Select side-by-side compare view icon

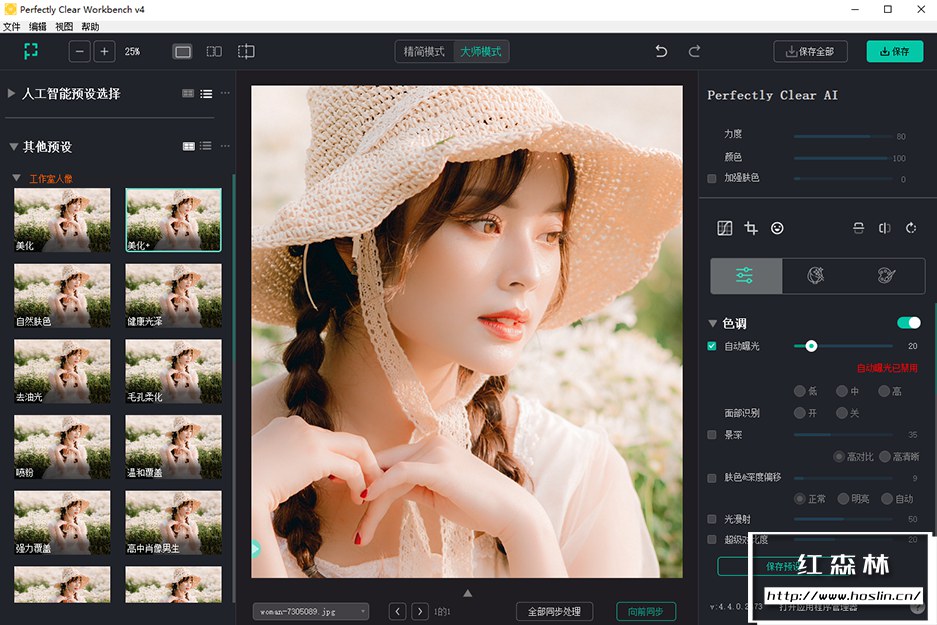(x=214, y=51)
